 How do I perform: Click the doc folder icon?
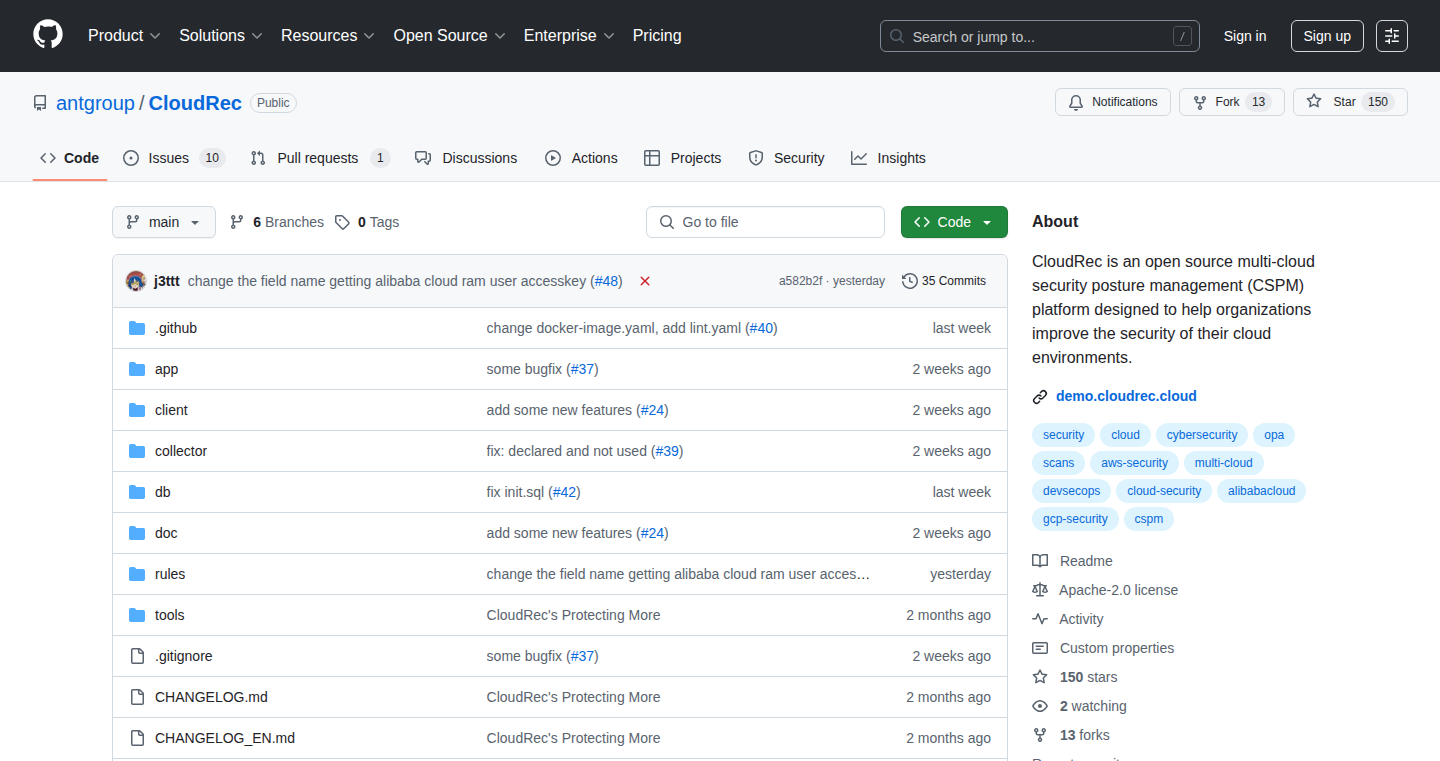pyautogui.click(x=137, y=533)
